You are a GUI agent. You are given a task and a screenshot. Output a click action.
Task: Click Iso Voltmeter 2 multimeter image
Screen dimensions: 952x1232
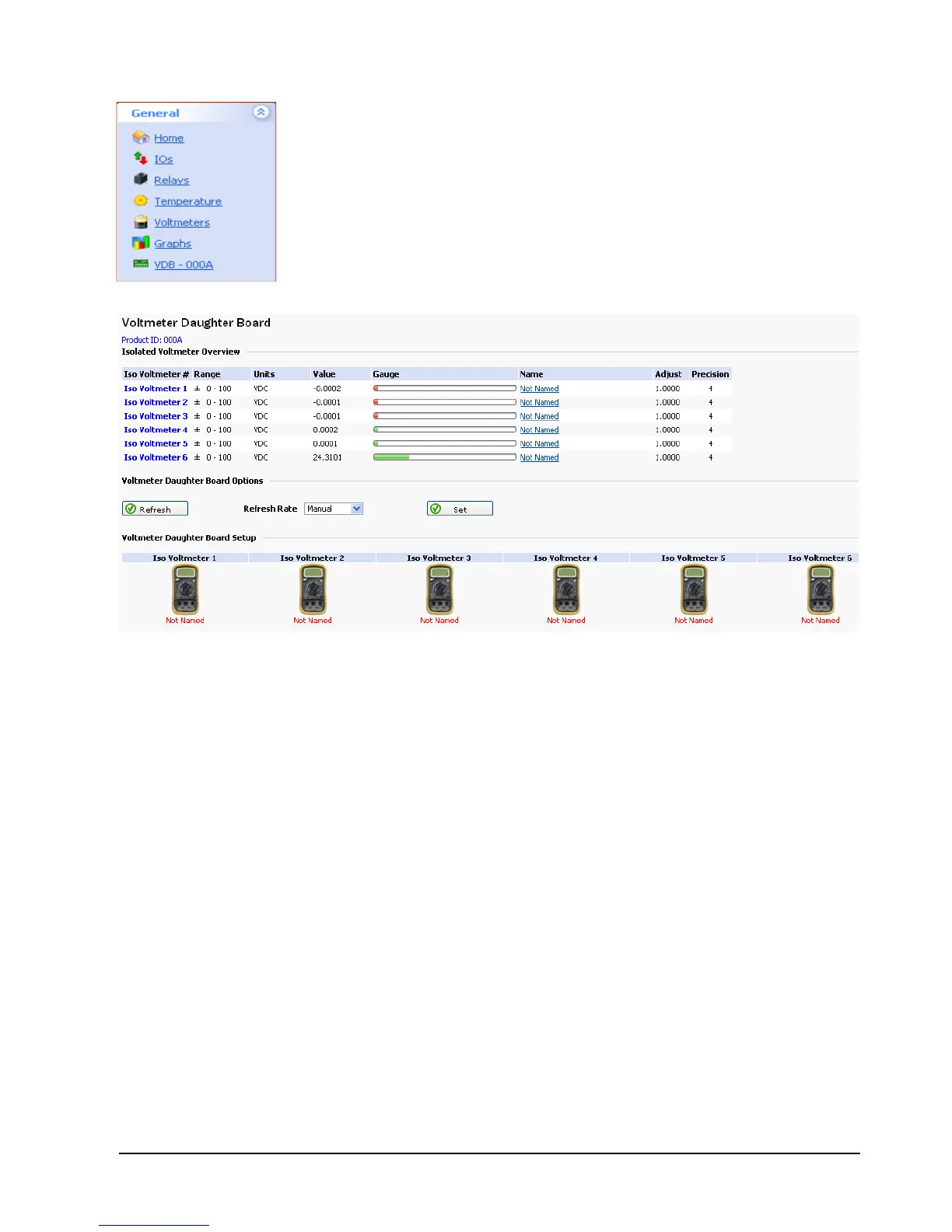click(x=313, y=590)
